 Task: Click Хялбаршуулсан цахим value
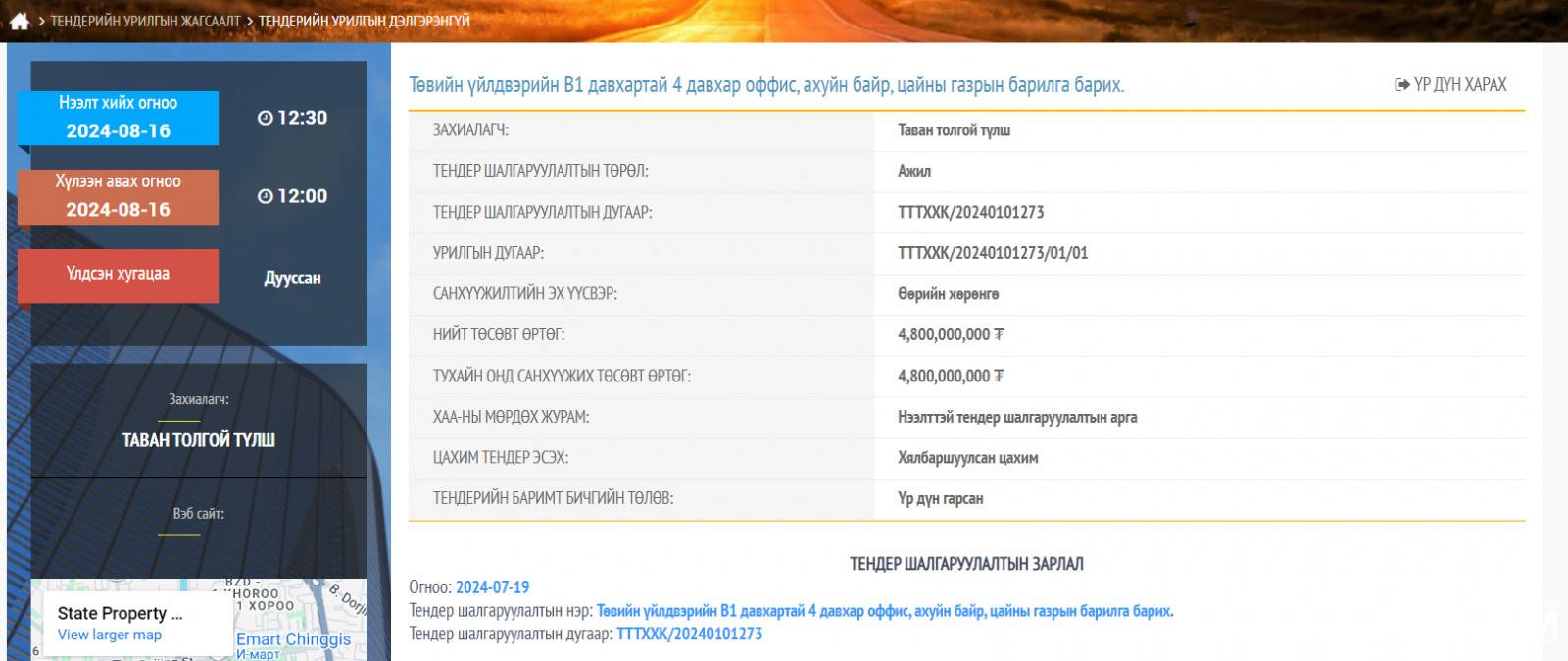(968, 458)
